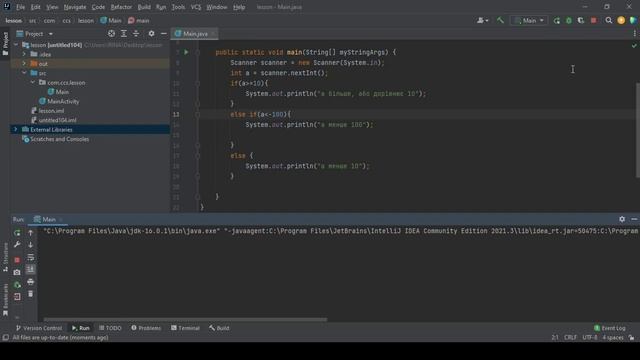640x360 pixels.
Task: Switch to the Main.java editor tab
Action: [196, 34]
